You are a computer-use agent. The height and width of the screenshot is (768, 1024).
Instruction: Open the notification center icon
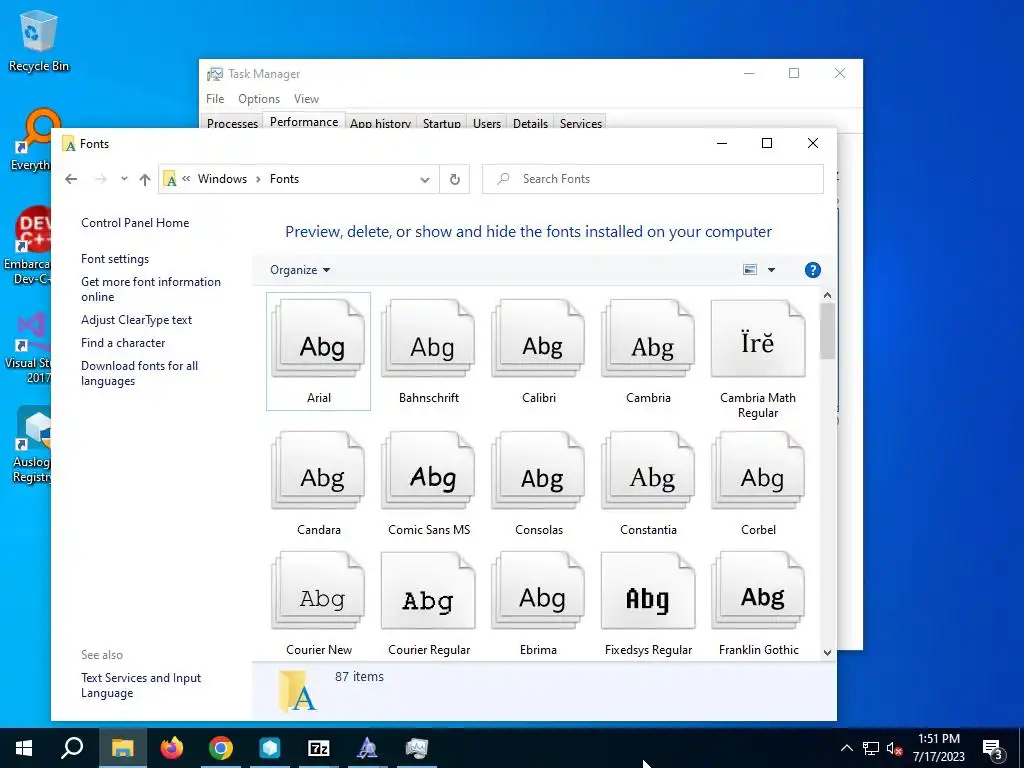[x=993, y=748]
